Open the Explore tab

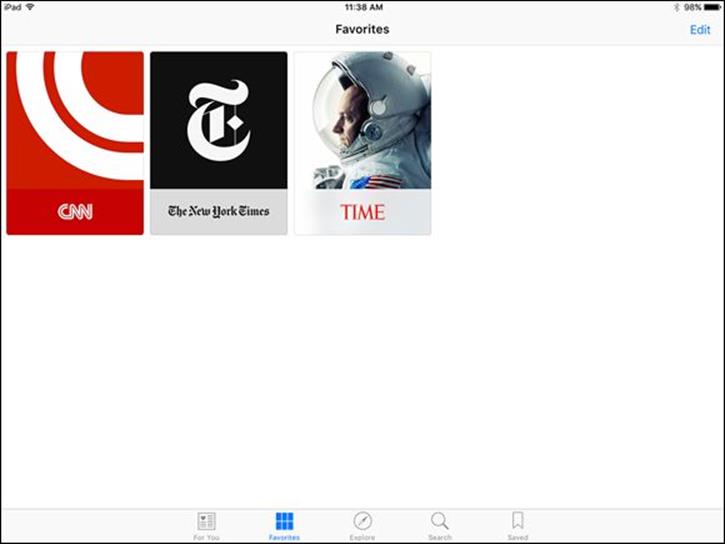pyautogui.click(x=362, y=526)
